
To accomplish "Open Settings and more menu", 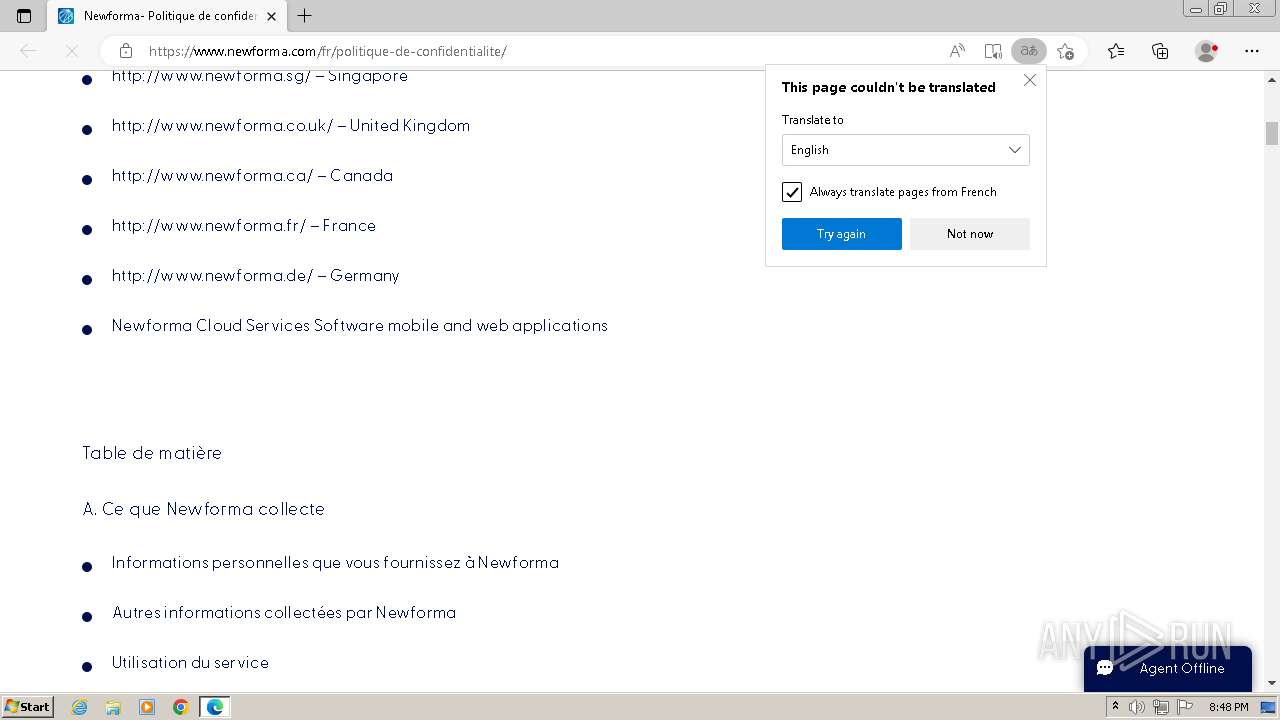I will 1252,51.
